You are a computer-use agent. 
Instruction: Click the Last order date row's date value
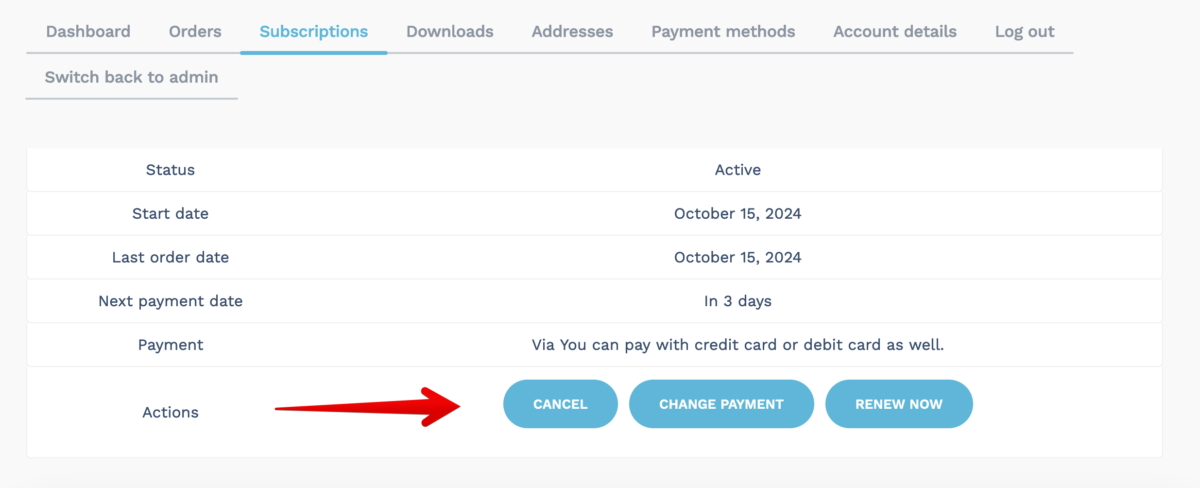tap(737, 257)
